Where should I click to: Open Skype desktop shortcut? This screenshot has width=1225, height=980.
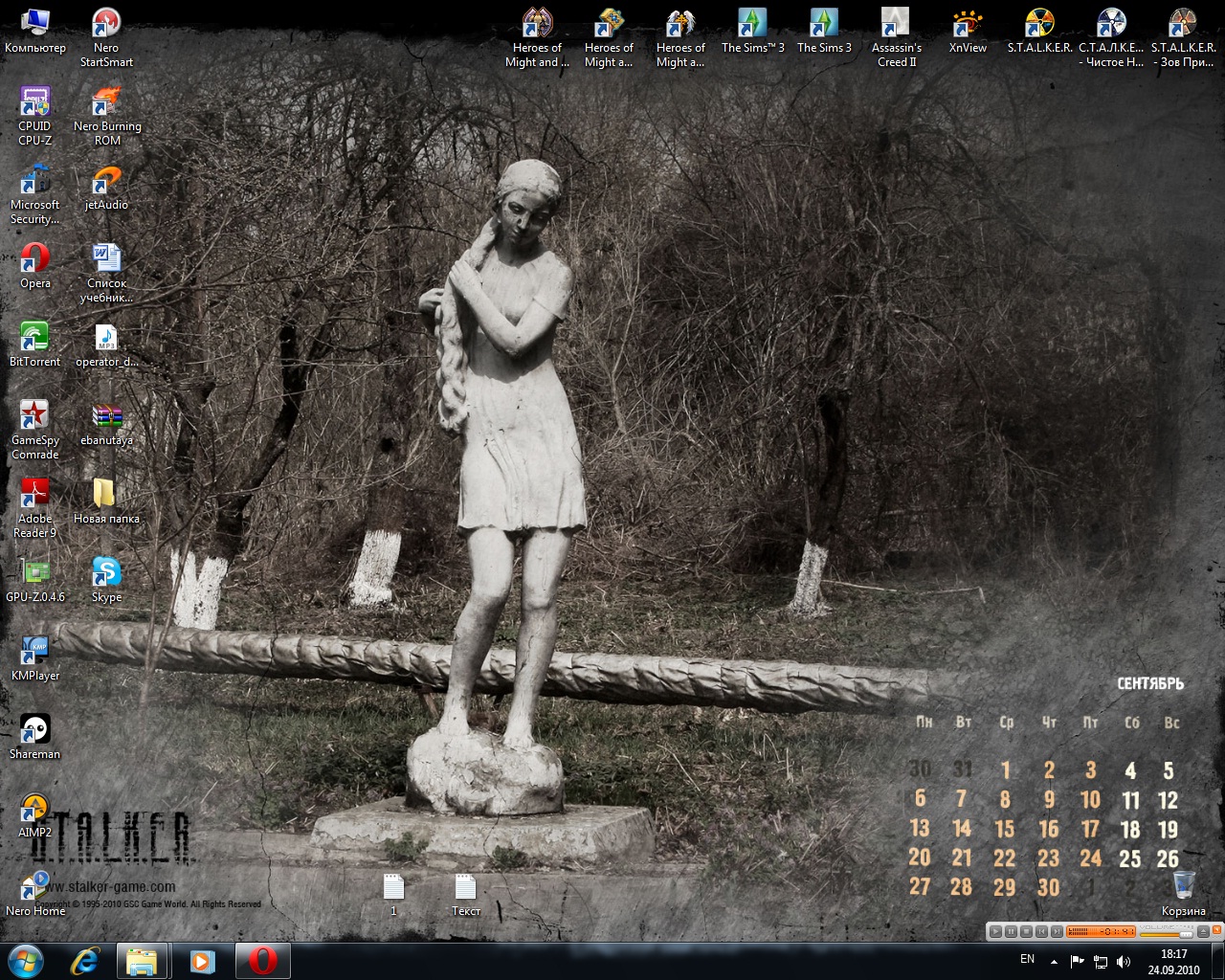click(x=106, y=581)
